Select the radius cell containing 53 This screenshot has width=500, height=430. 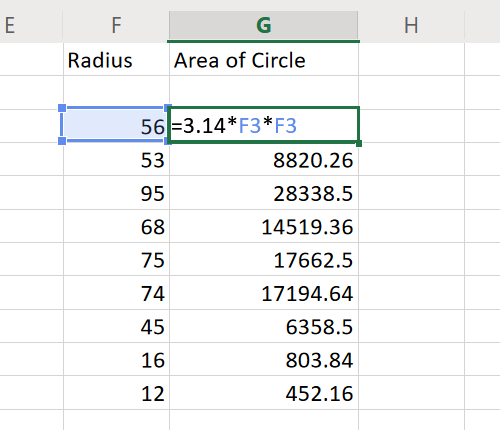[116, 160]
